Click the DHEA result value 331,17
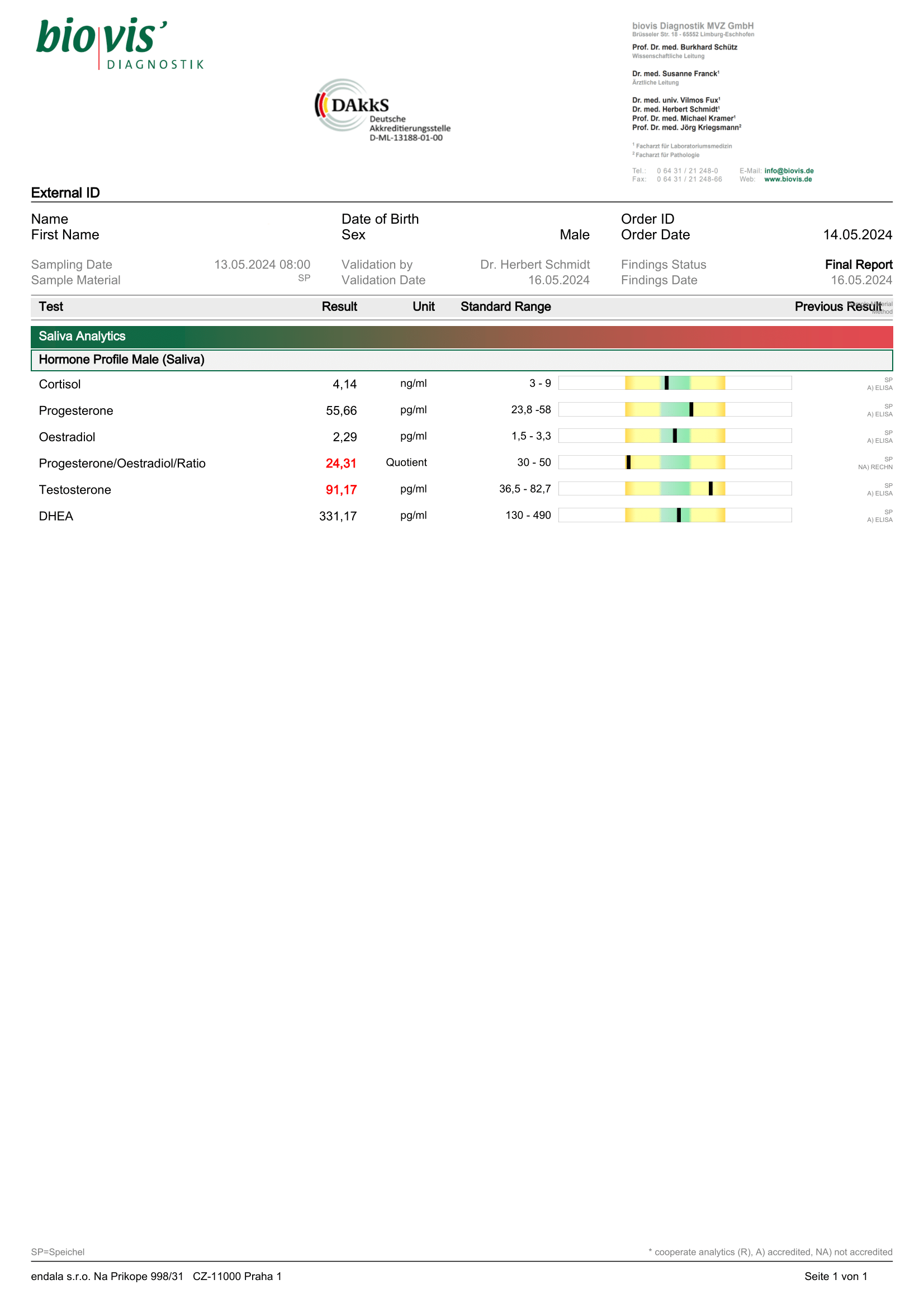The height and width of the screenshot is (1308, 924). coord(338,516)
